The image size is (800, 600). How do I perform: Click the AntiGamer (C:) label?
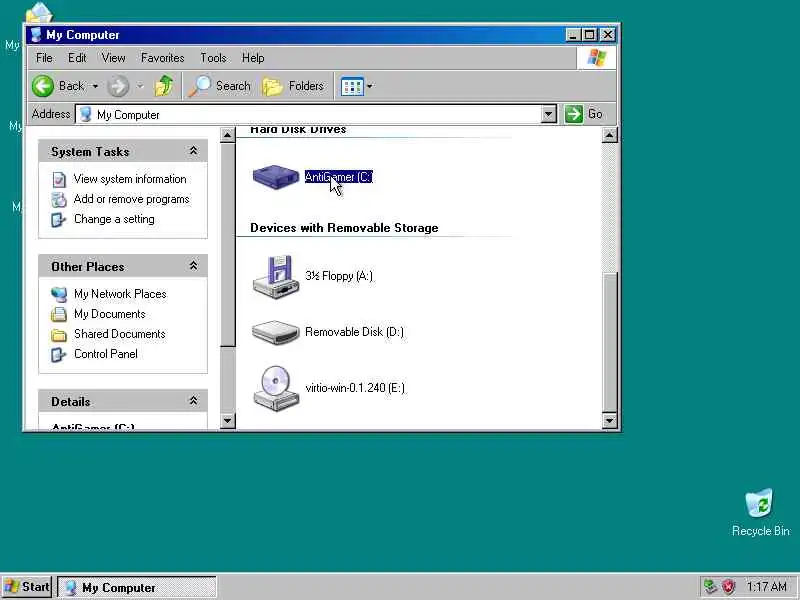click(x=339, y=177)
